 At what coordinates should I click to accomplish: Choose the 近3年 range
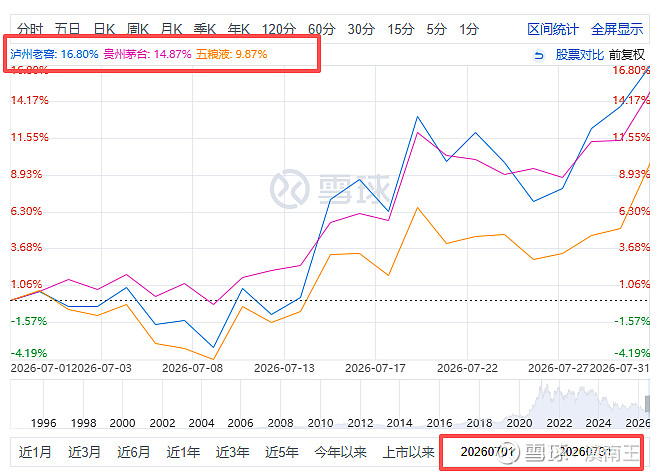(232, 452)
